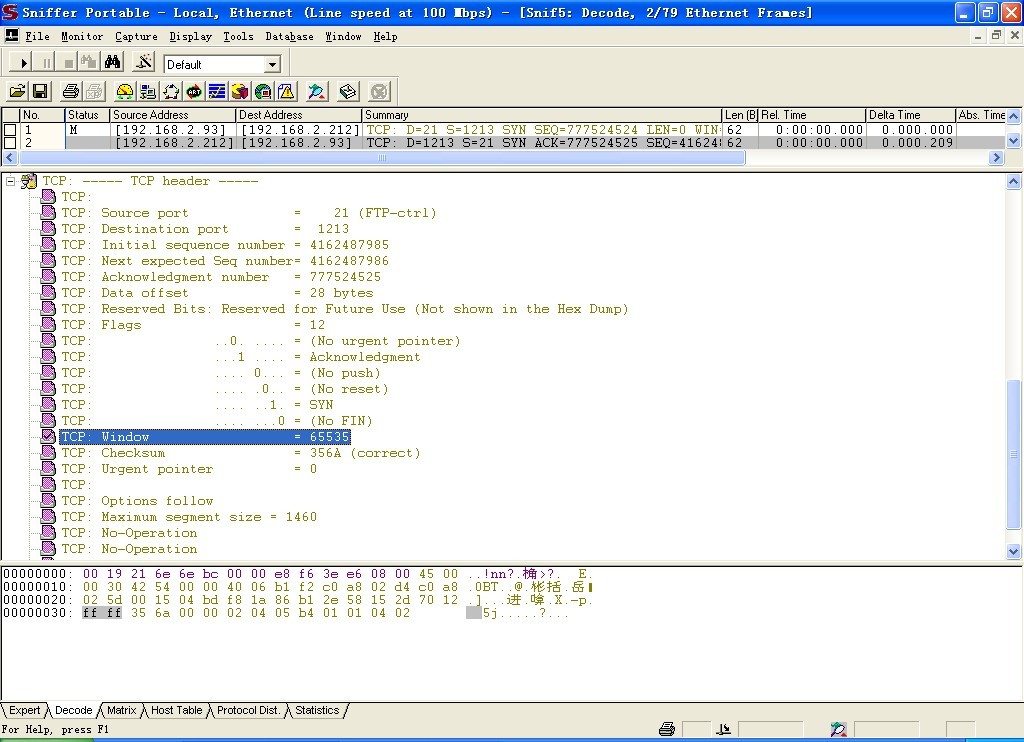
Task: Click the Sniffer Portable title bar icon
Action: (x=10, y=12)
